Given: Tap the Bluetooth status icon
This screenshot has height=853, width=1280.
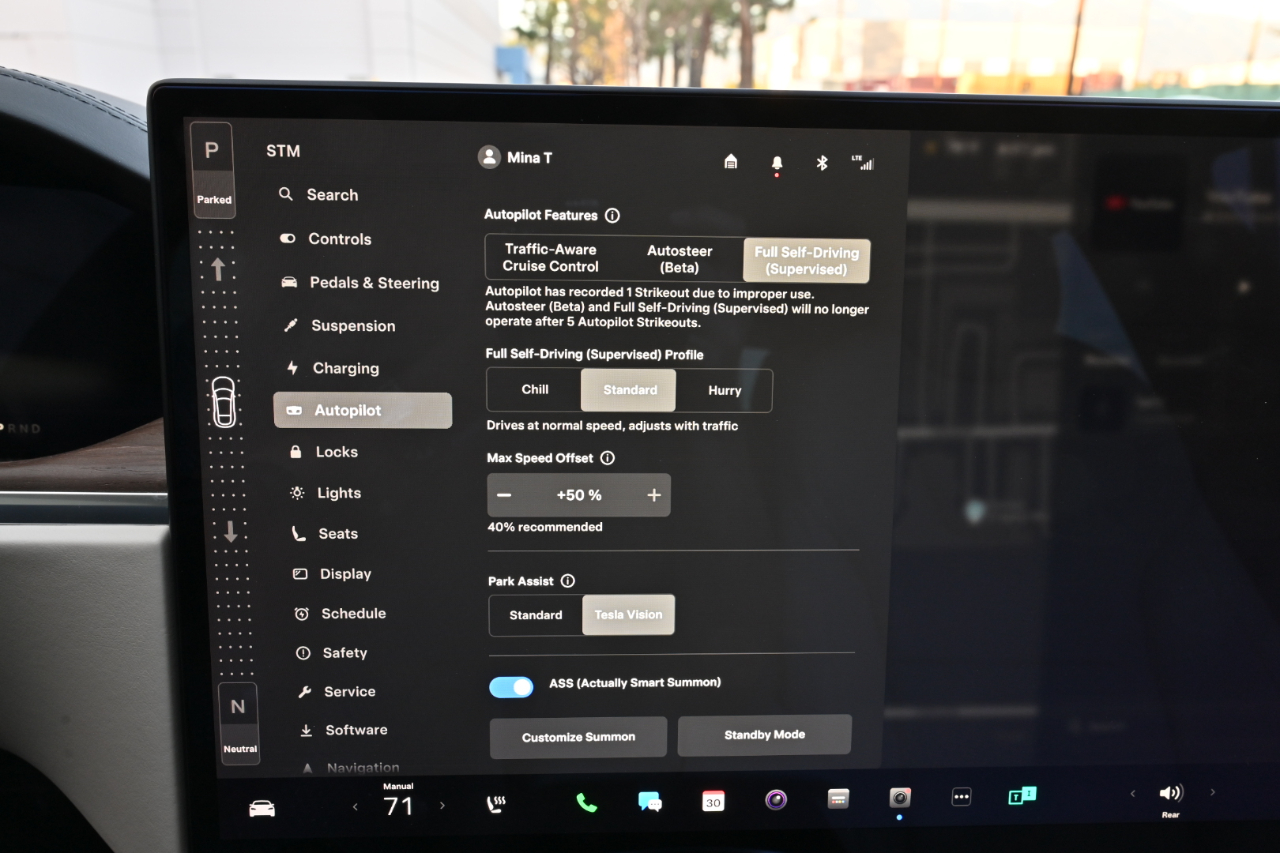Looking at the screenshot, I should tap(822, 163).
